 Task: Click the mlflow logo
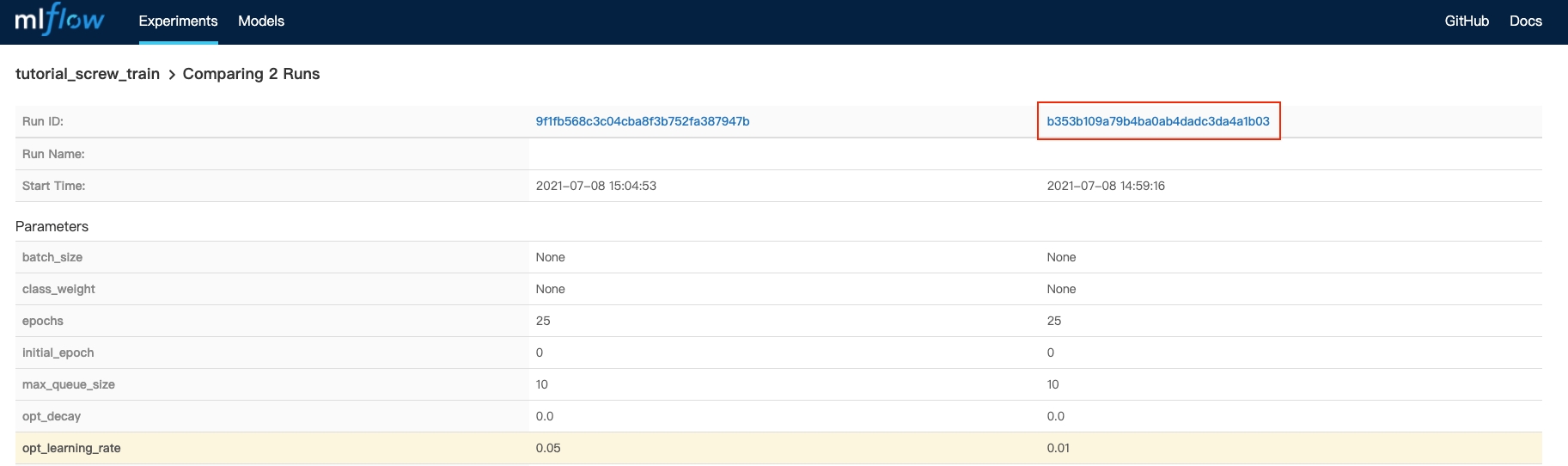point(59,19)
